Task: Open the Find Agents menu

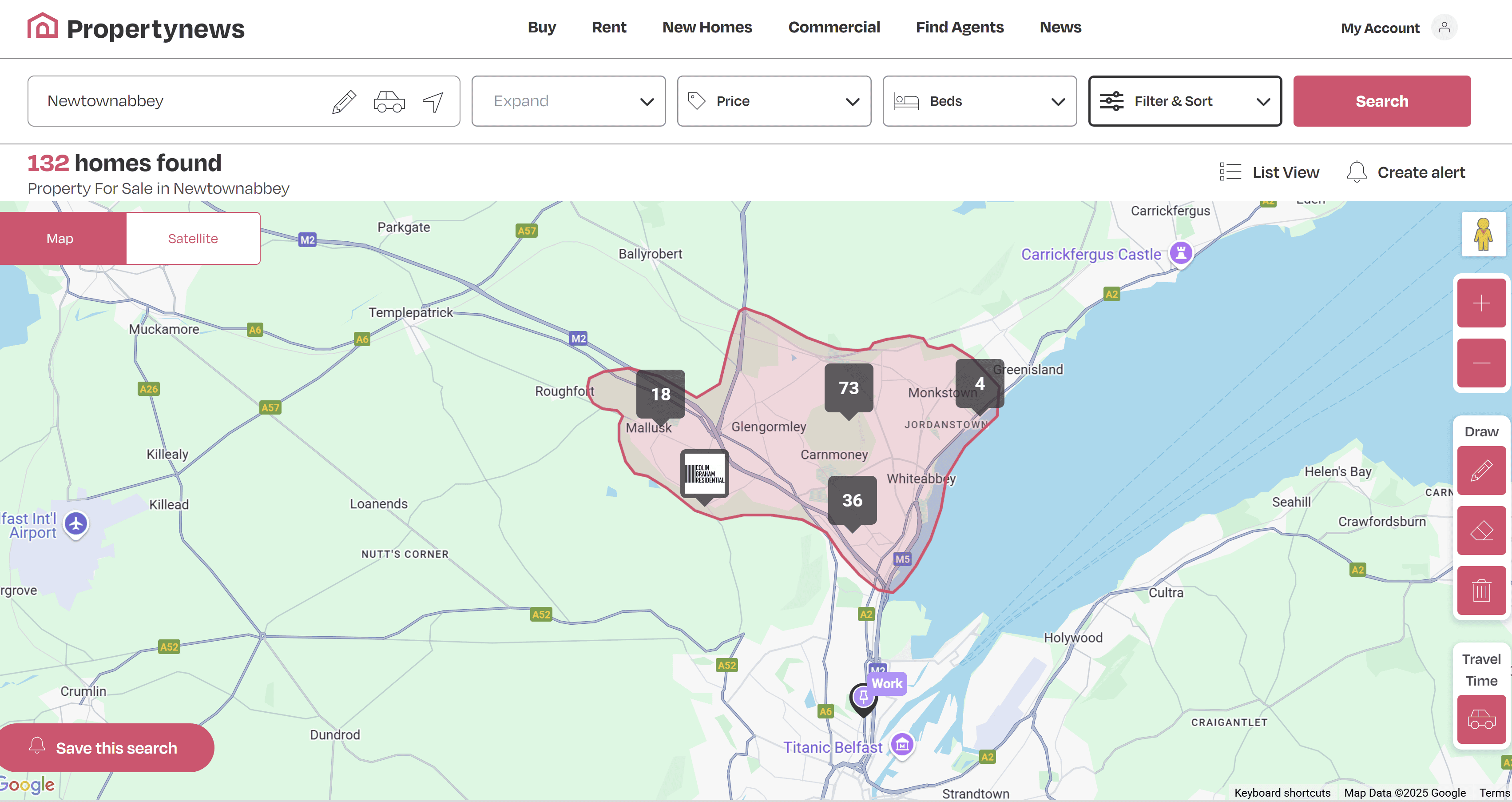Action: (960, 27)
